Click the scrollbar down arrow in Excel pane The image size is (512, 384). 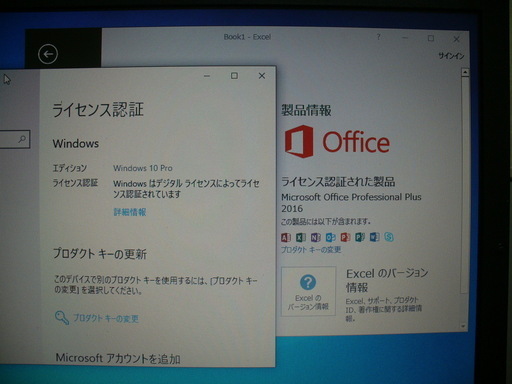[x=463, y=326]
